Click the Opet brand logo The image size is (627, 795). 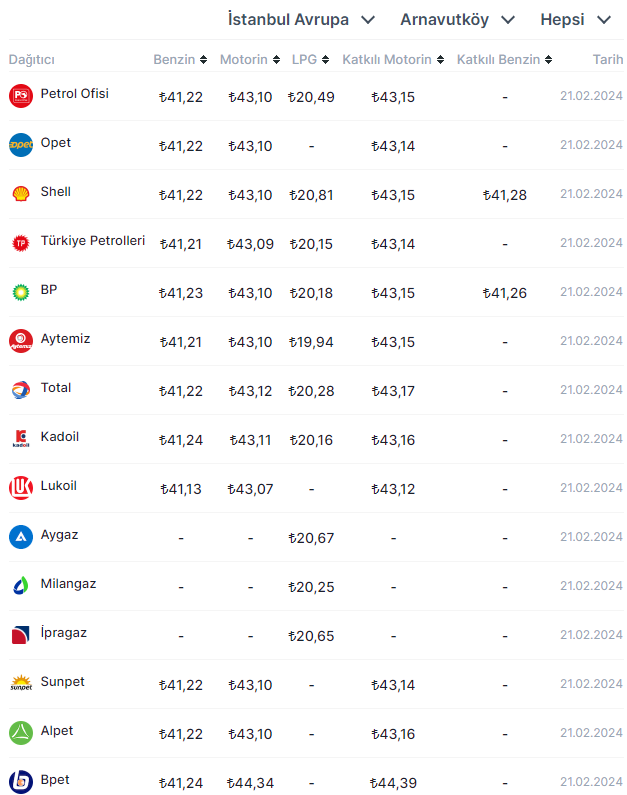[x=21, y=145]
